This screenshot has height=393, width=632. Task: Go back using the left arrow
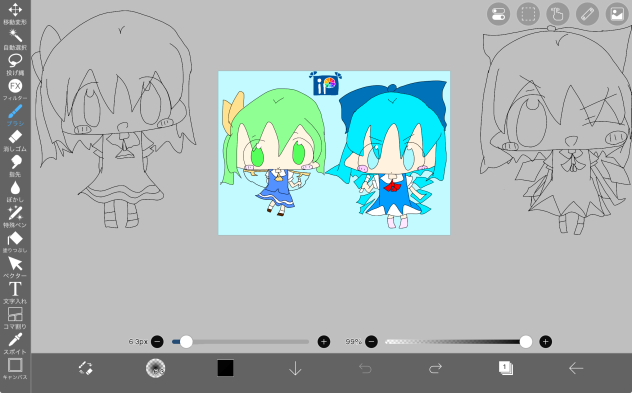pos(576,368)
